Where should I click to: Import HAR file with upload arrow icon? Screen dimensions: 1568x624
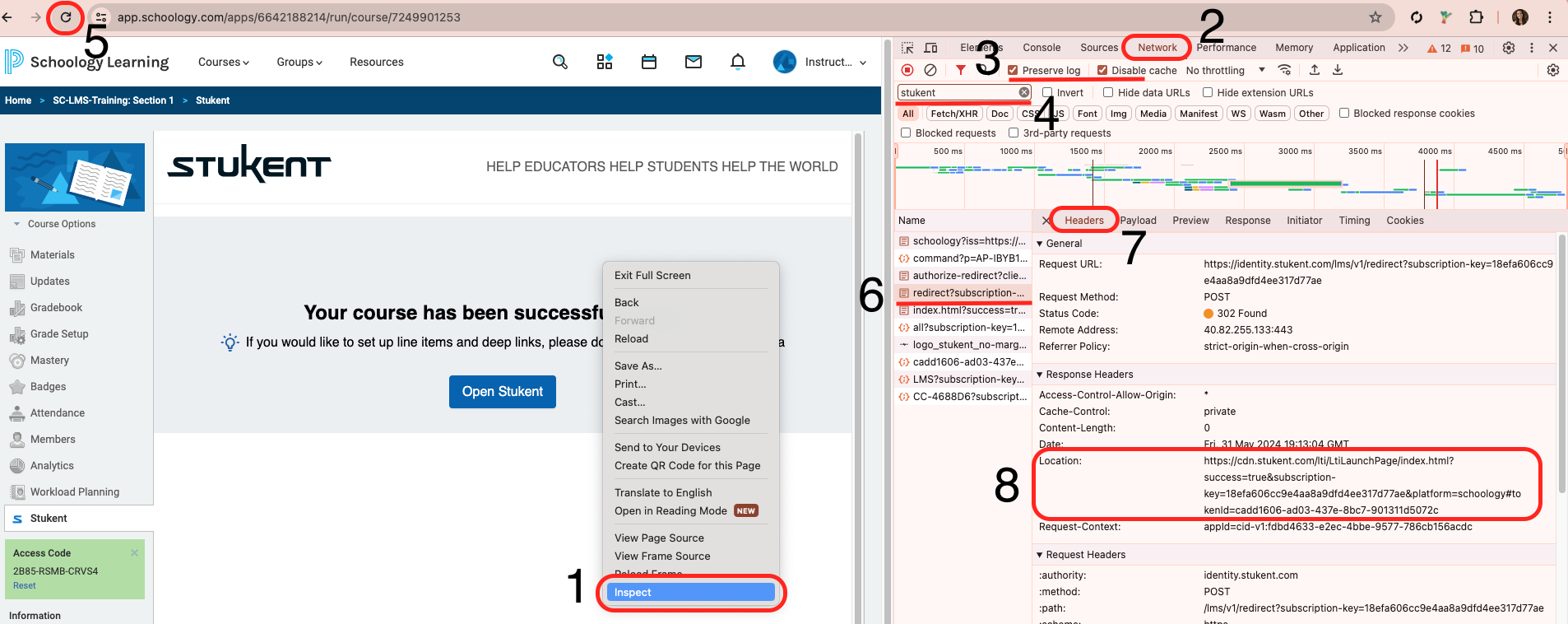[1315, 70]
